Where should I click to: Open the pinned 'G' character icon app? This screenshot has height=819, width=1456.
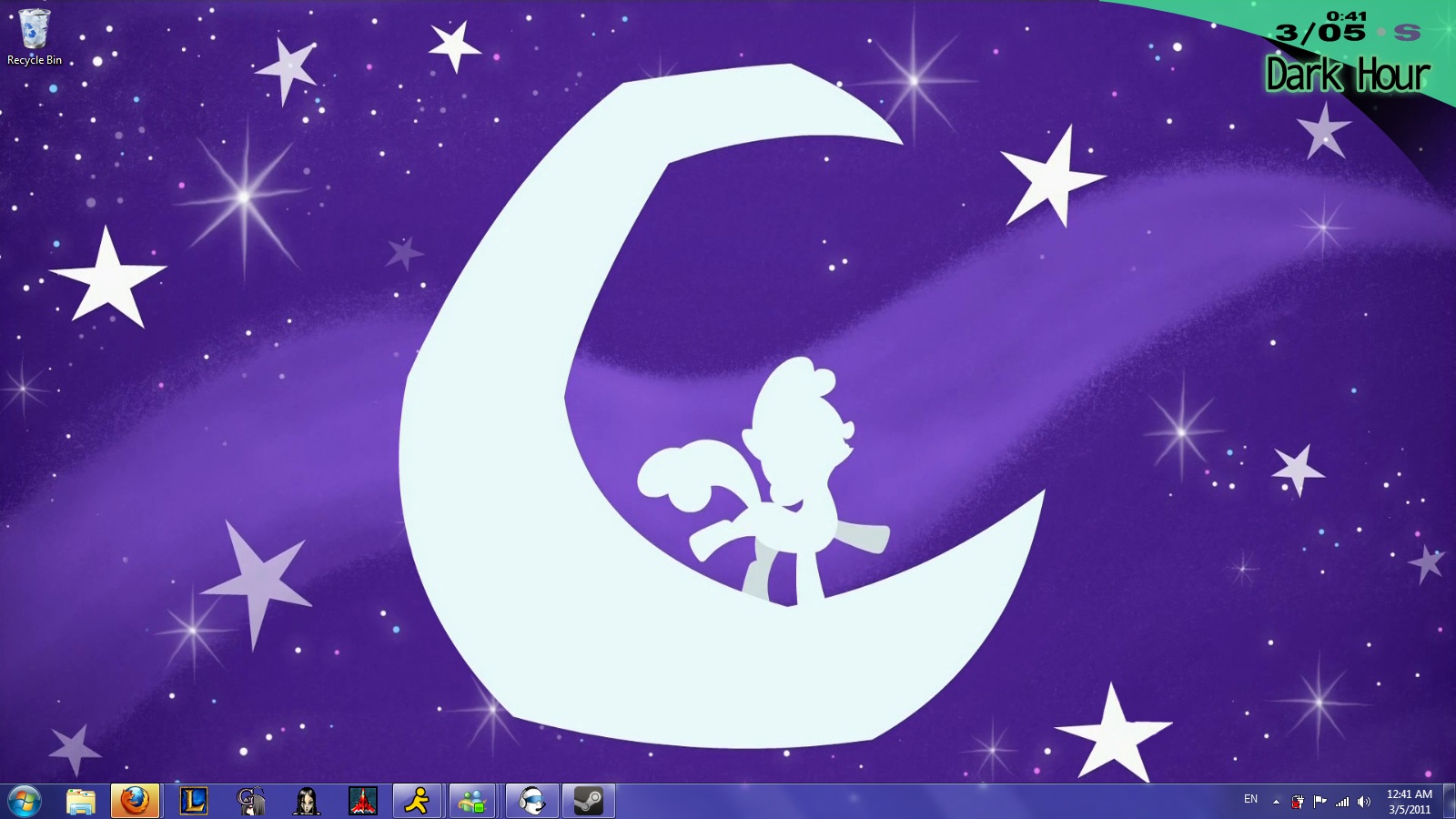250,802
